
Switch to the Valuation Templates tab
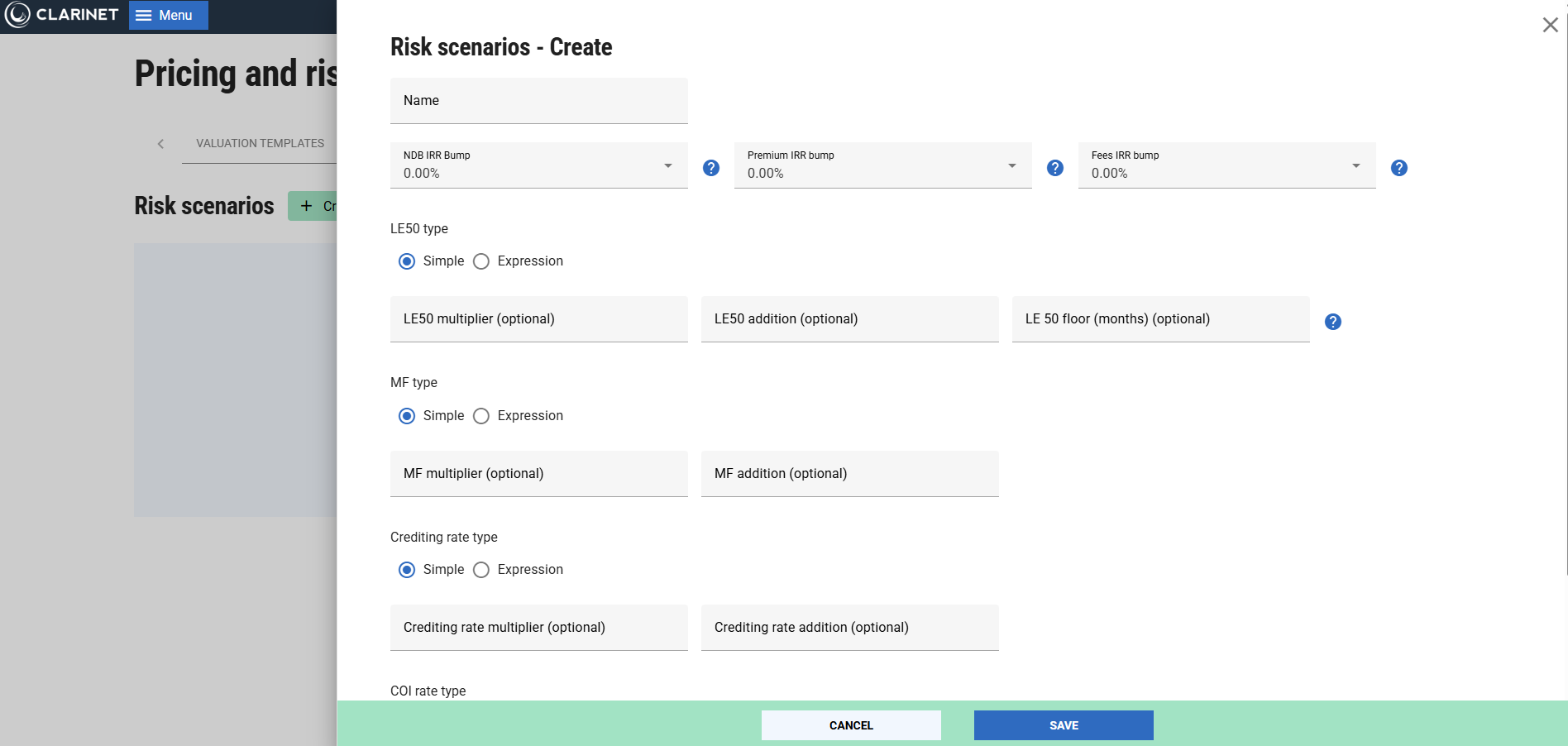(260, 143)
